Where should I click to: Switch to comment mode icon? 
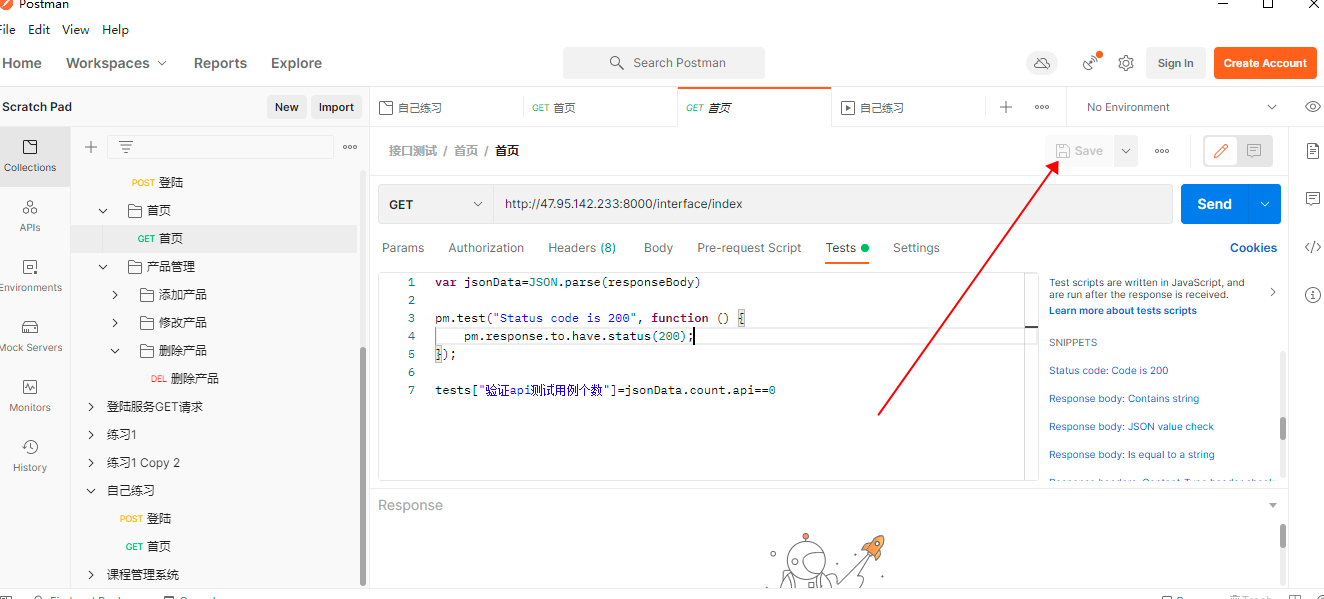(1254, 151)
